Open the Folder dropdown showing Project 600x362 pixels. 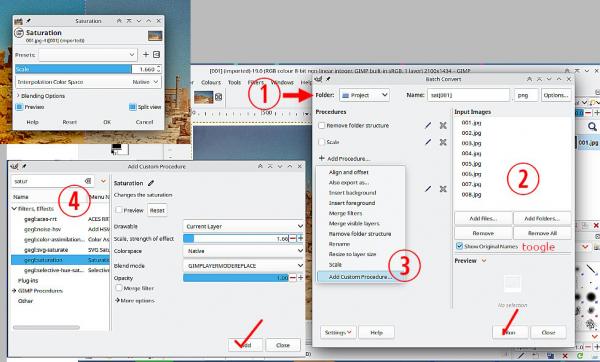point(364,95)
